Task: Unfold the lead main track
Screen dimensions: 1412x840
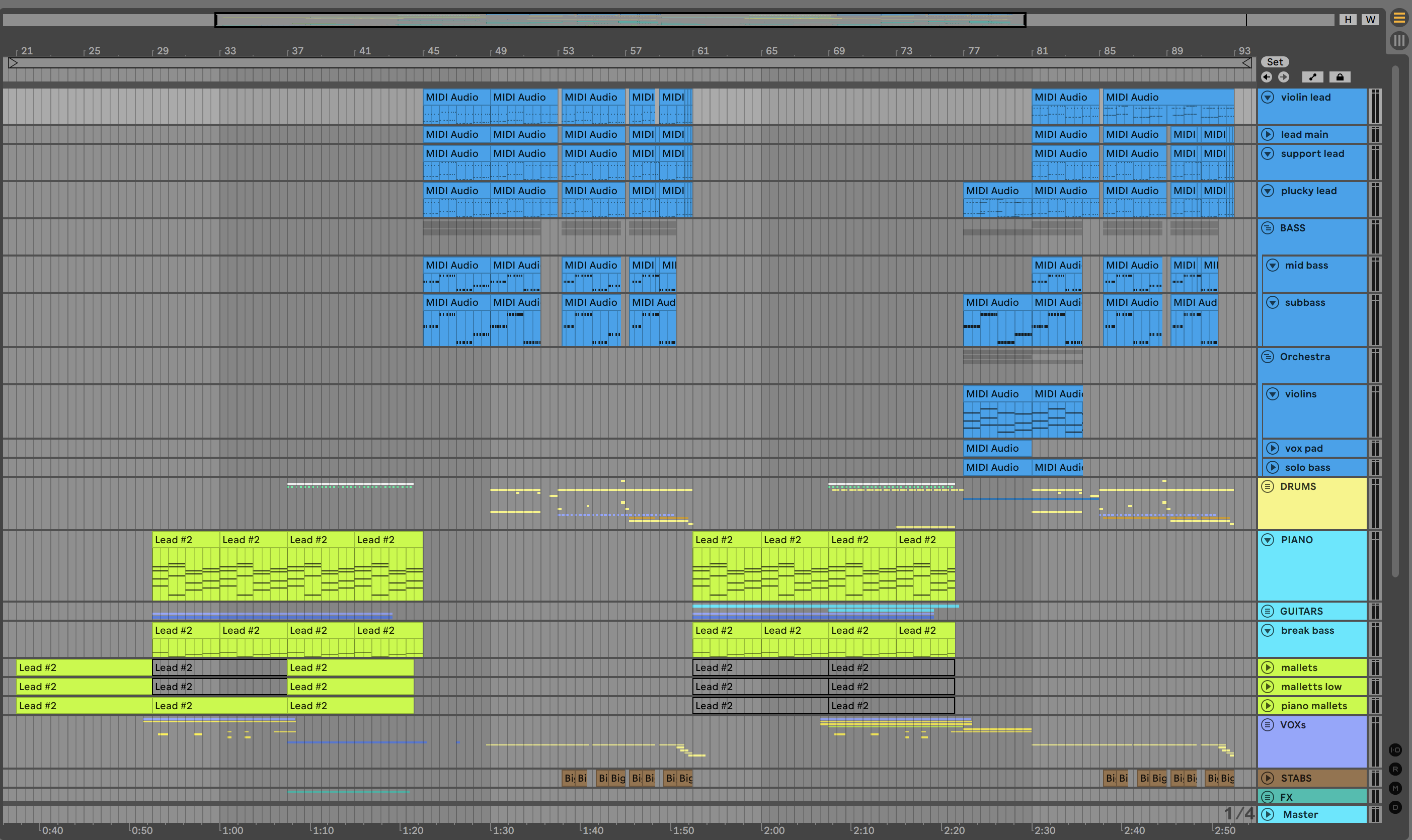Action: click(x=1268, y=135)
